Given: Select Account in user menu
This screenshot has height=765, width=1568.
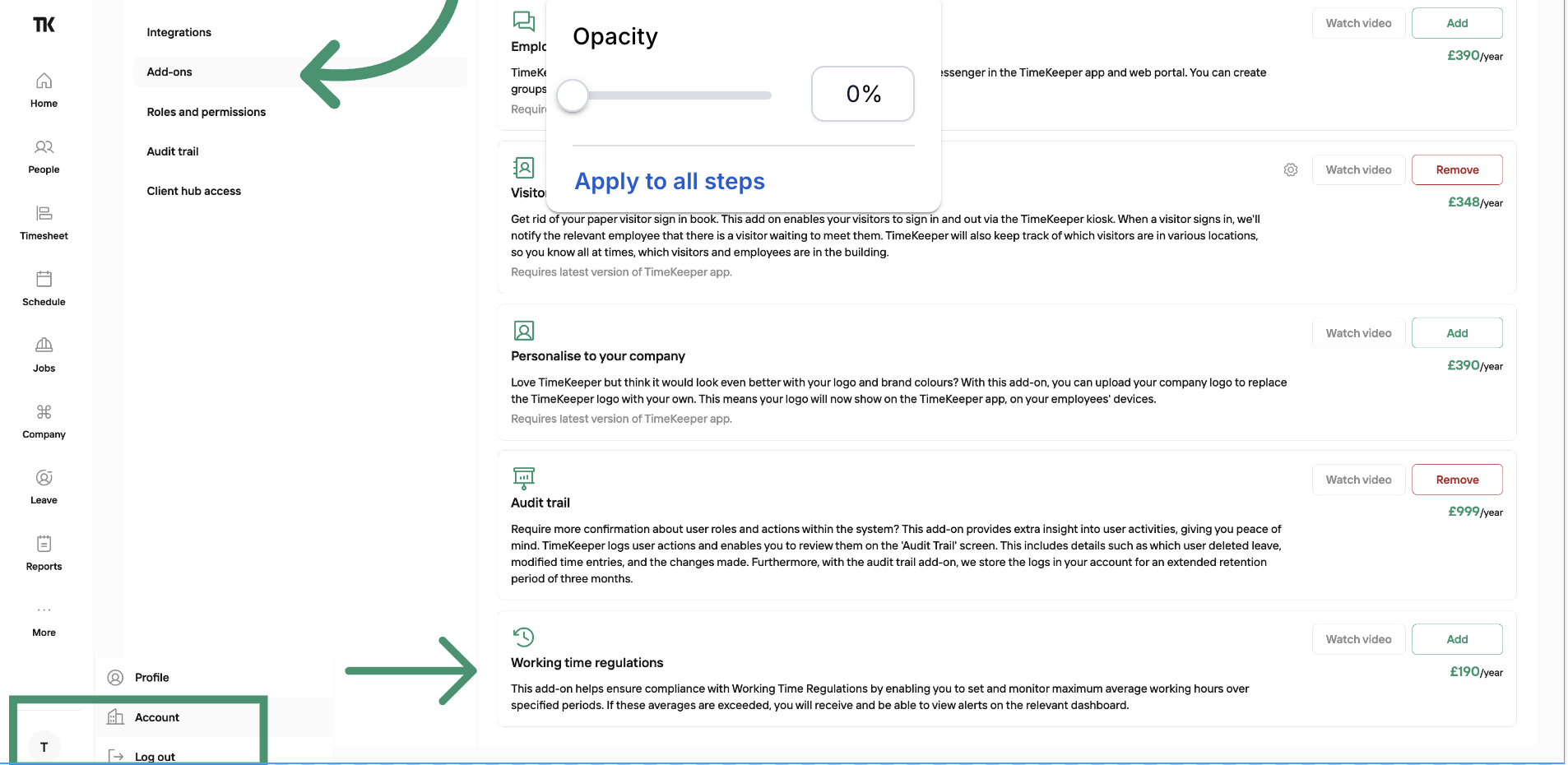Looking at the screenshot, I should (x=157, y=717).
